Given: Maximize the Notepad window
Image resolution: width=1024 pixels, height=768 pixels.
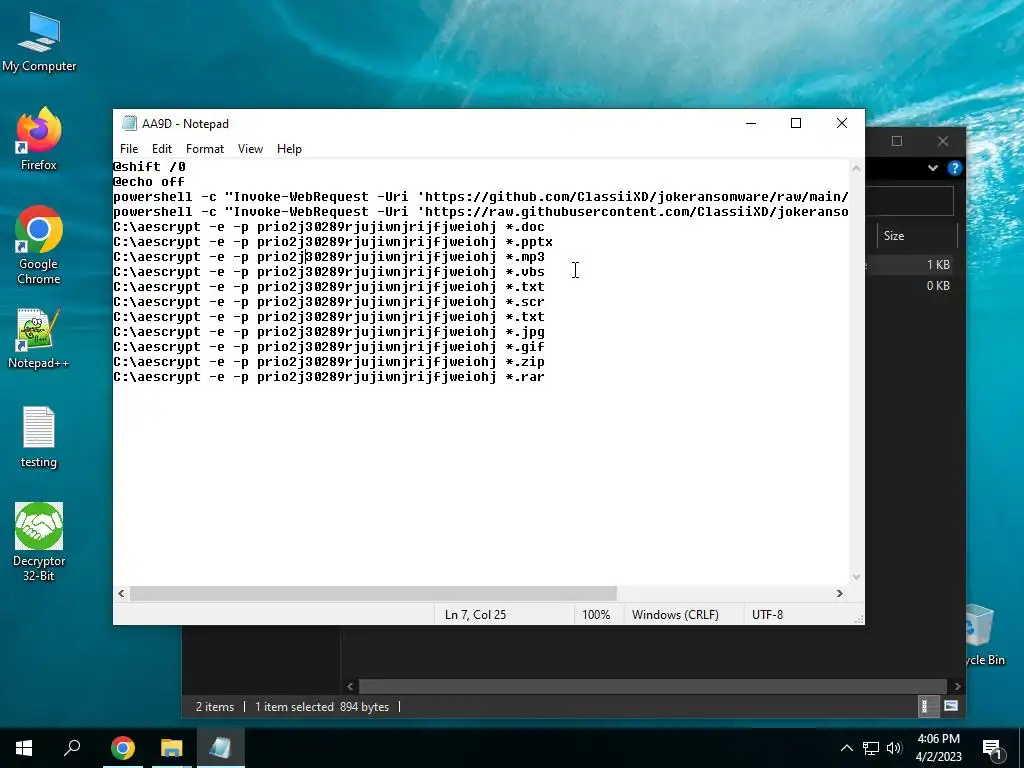Looking at the screenshot, I should pyautogui.click(x=795, y=123).
